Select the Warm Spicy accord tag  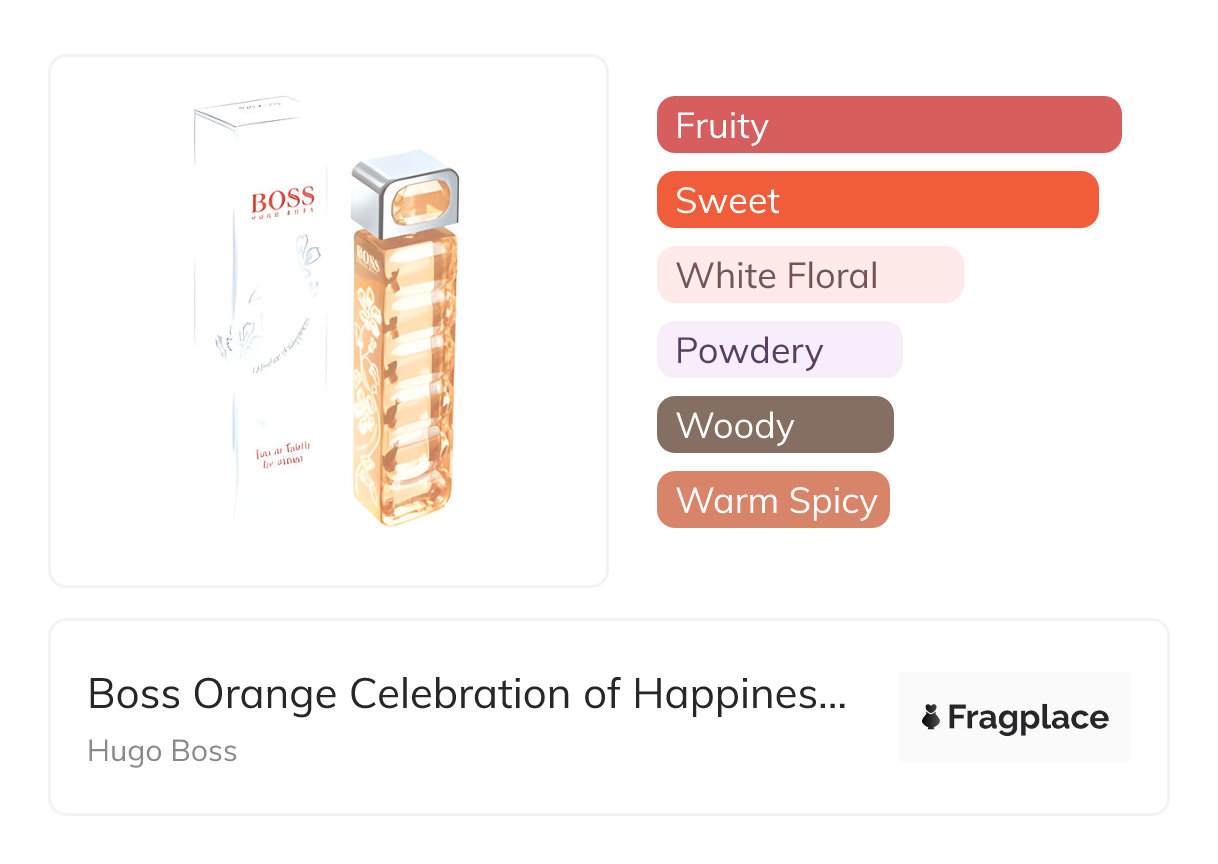click(772, 500)
